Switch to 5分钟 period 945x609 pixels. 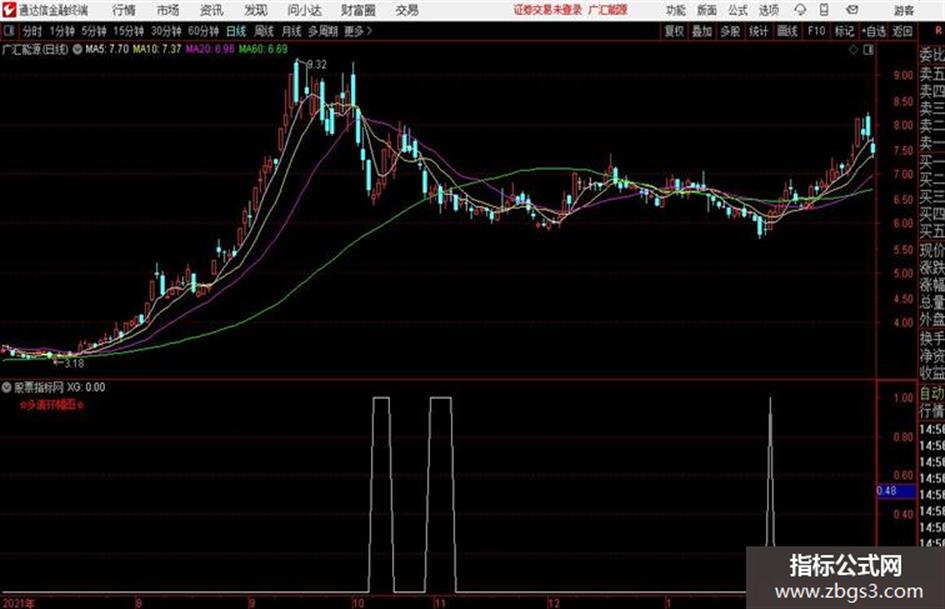point(93,31)
